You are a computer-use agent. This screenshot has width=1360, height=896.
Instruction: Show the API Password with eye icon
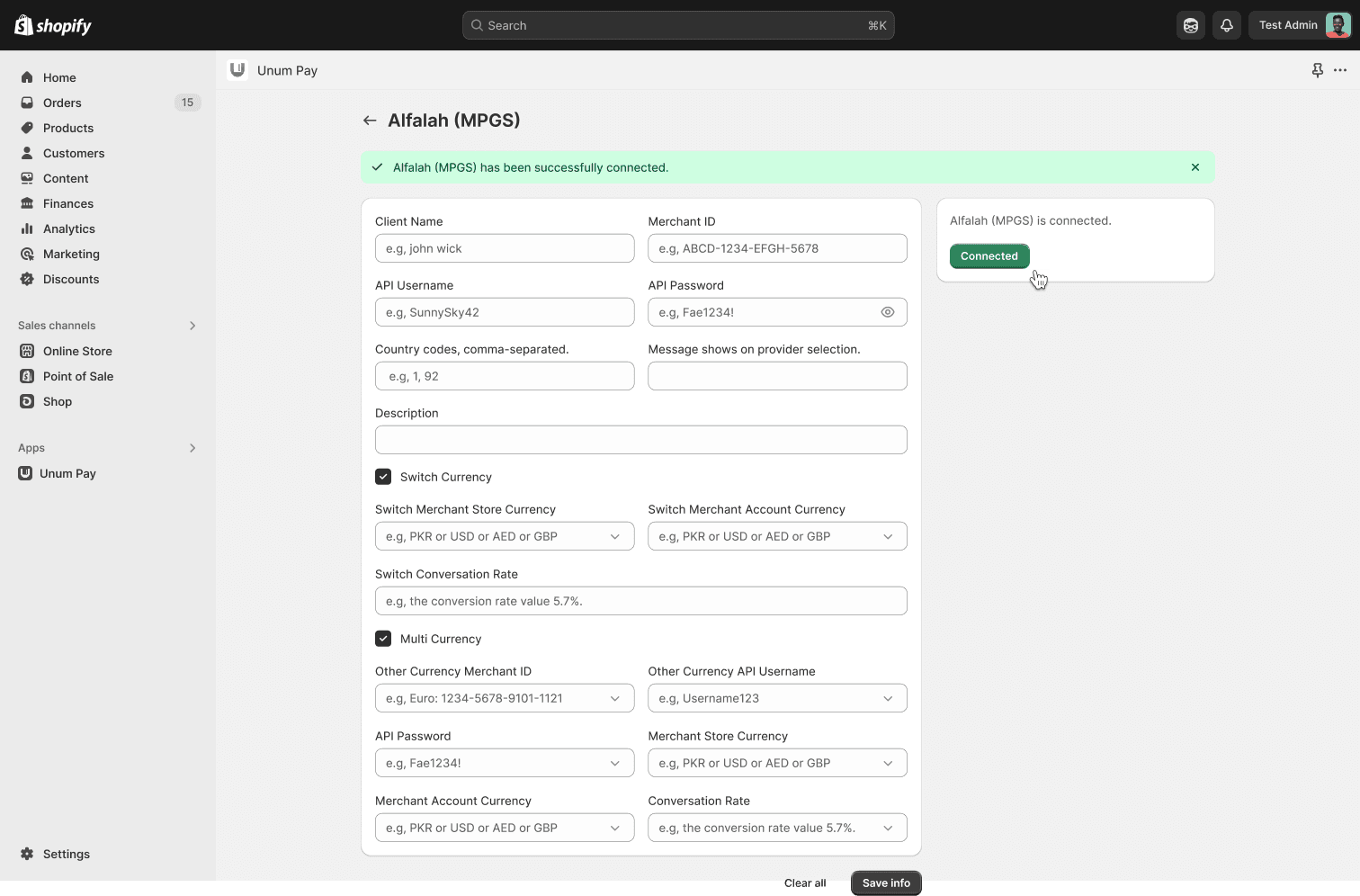(x=888, y=312)
